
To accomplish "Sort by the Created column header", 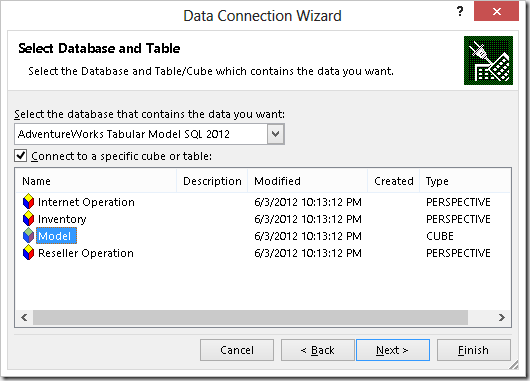I will click(394, 181).
